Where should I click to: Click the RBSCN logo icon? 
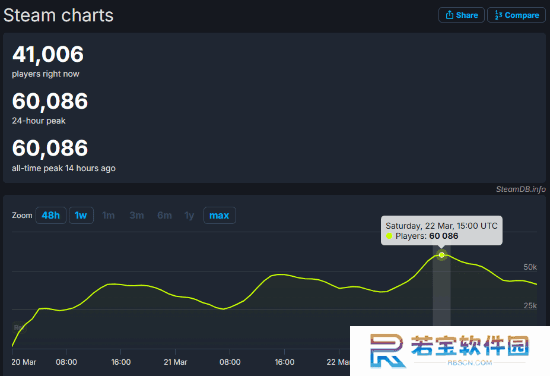coord(387,351)
